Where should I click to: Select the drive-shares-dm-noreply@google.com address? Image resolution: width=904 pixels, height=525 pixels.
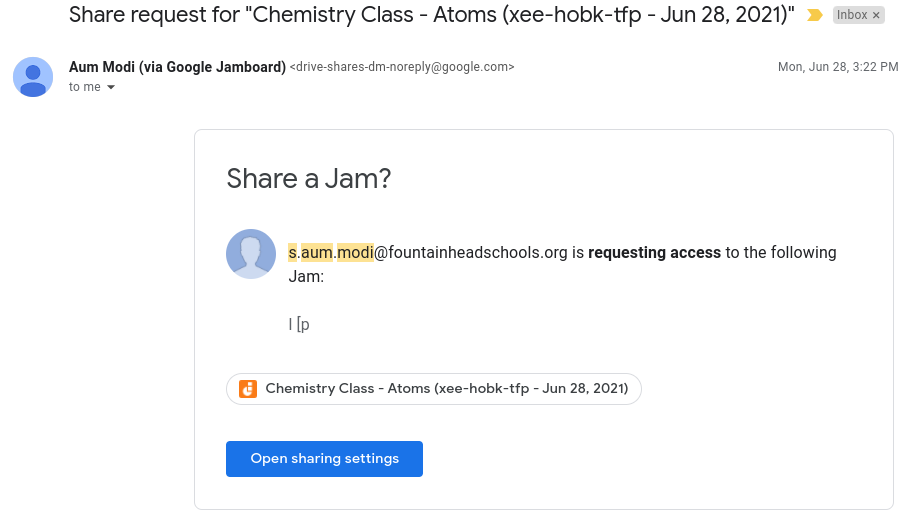[x=402, y=67]
